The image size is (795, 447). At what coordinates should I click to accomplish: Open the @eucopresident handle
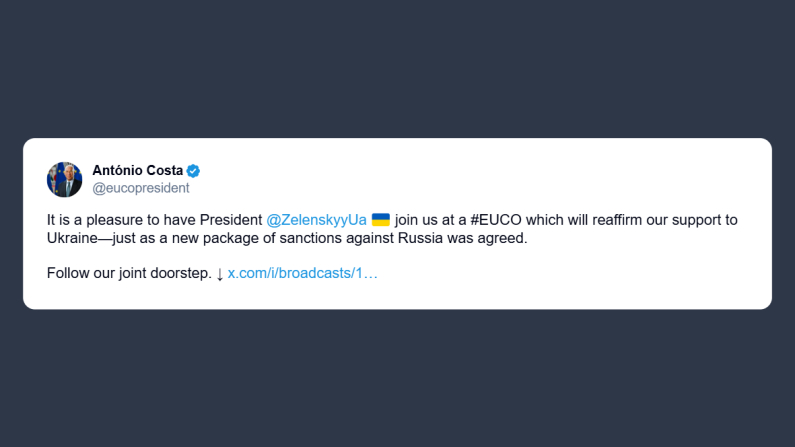coord(140,187)
